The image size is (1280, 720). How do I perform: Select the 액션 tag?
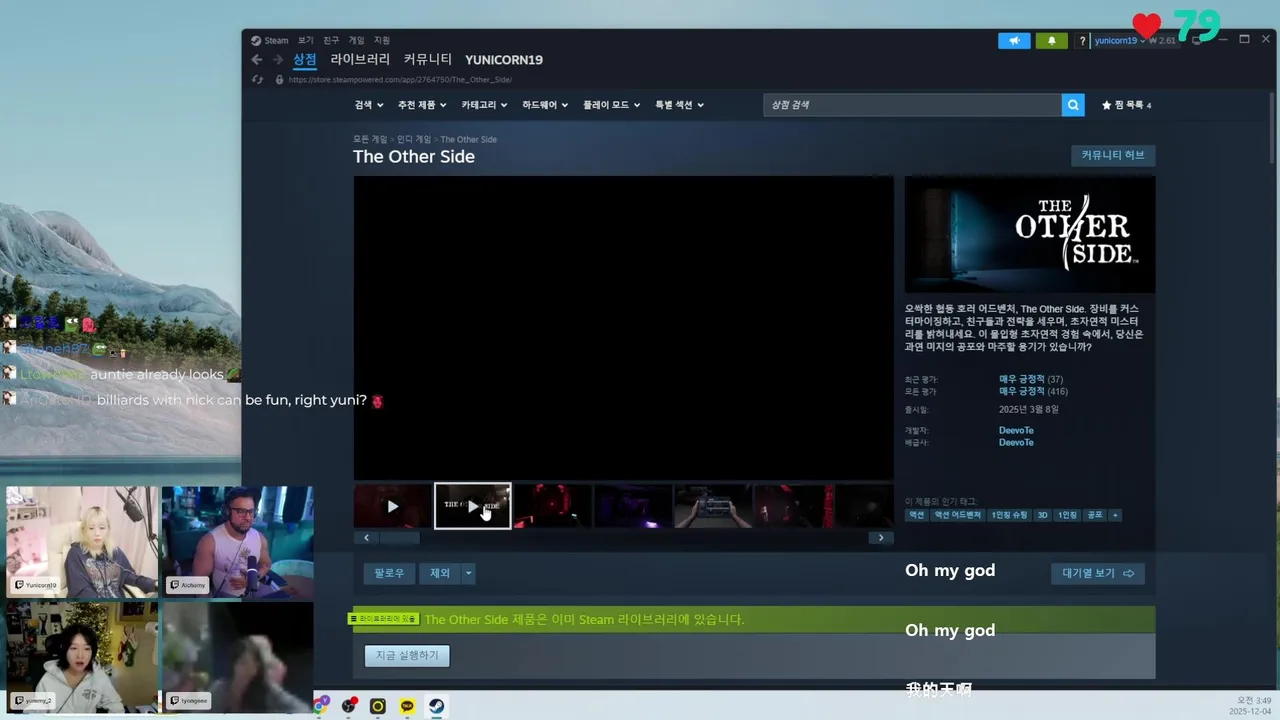tap(916, 515)
